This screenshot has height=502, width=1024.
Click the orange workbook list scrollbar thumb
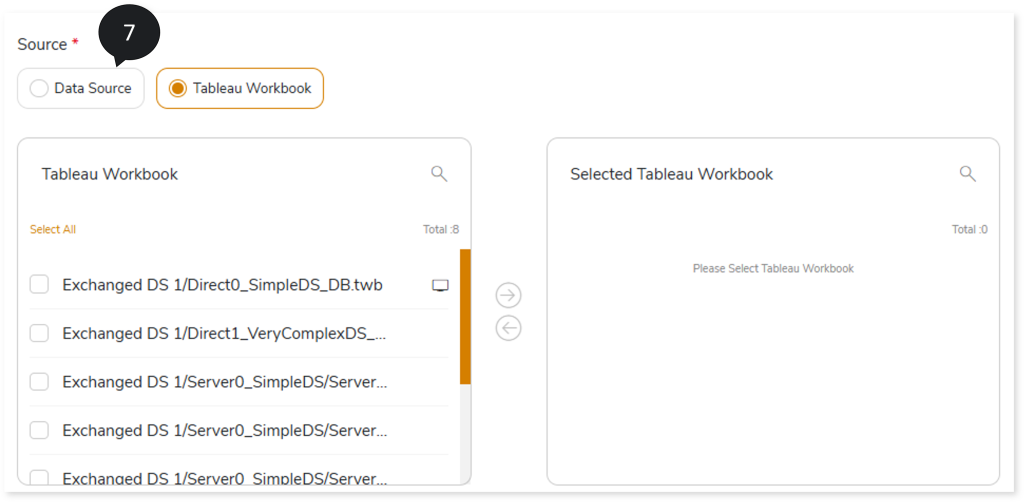click(x=465, y=316)
